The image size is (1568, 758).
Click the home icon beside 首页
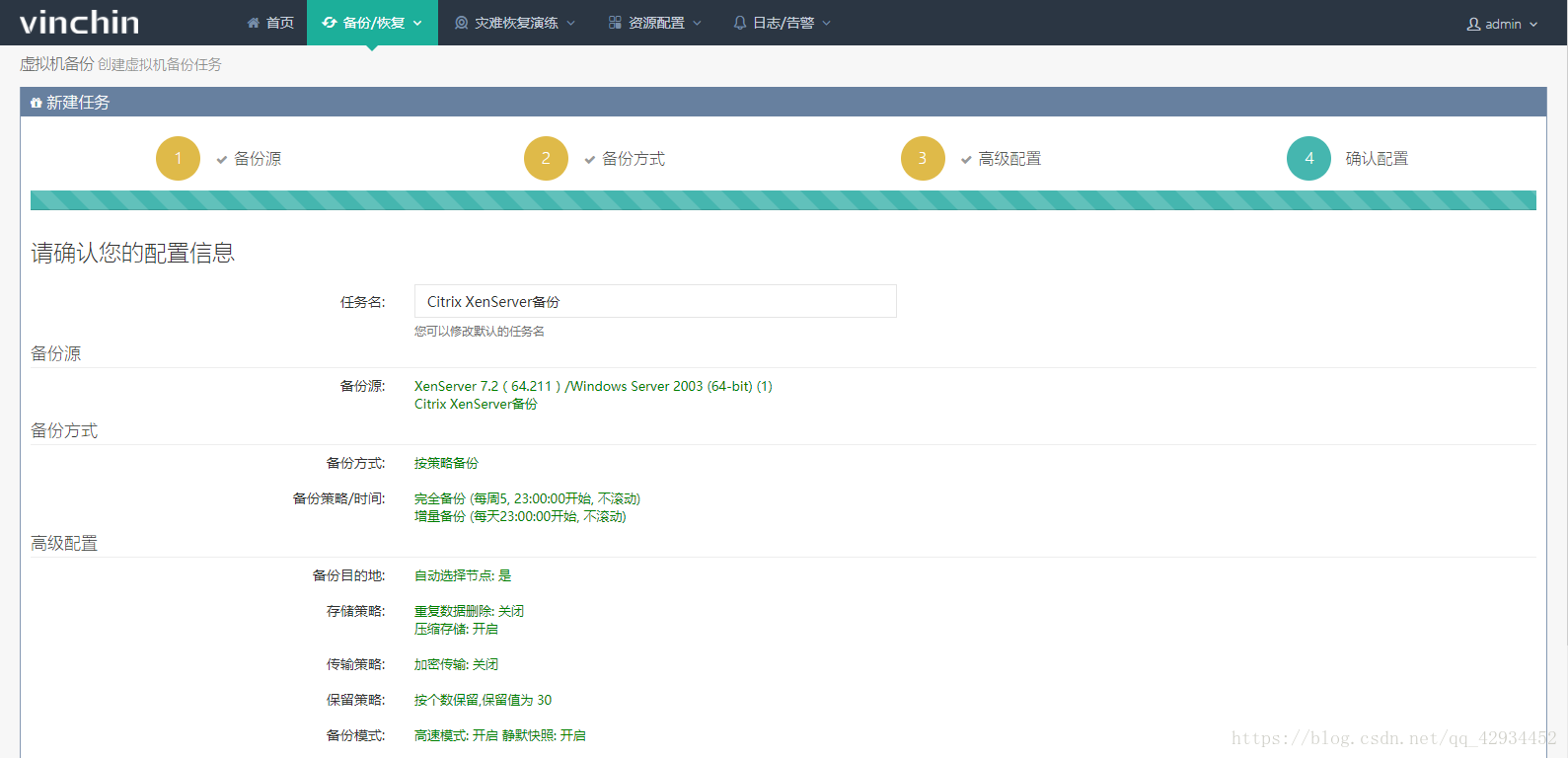click(254, 23)
